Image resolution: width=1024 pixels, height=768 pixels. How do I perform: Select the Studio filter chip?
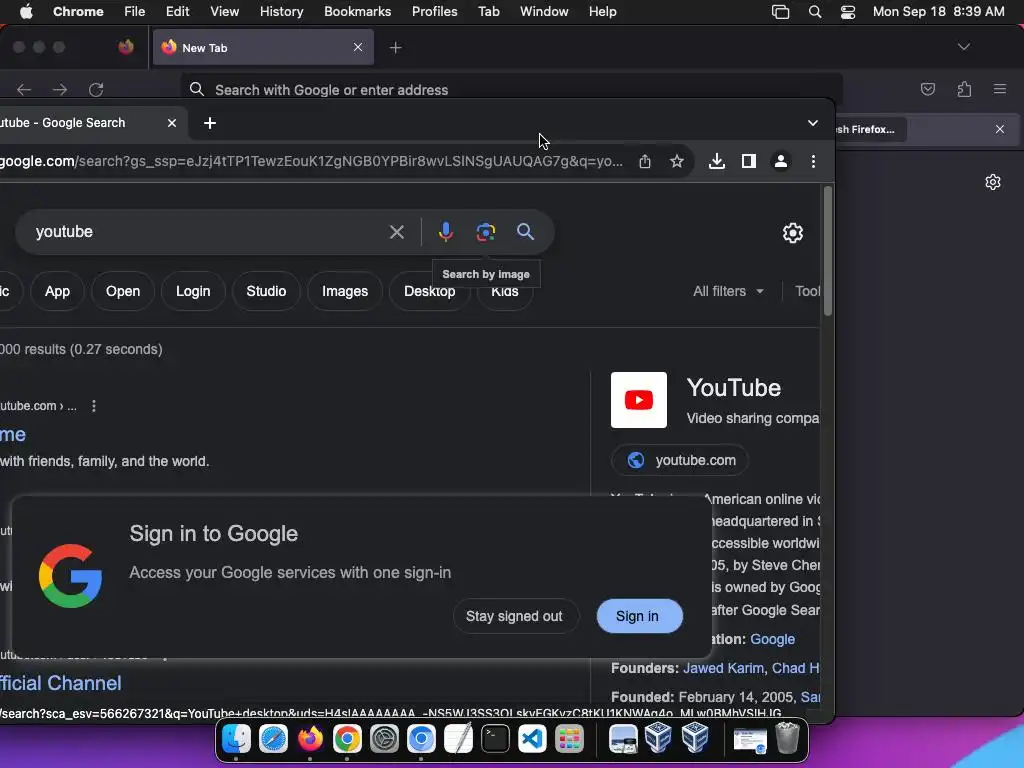pyautogui.click(x=266, y=291)
